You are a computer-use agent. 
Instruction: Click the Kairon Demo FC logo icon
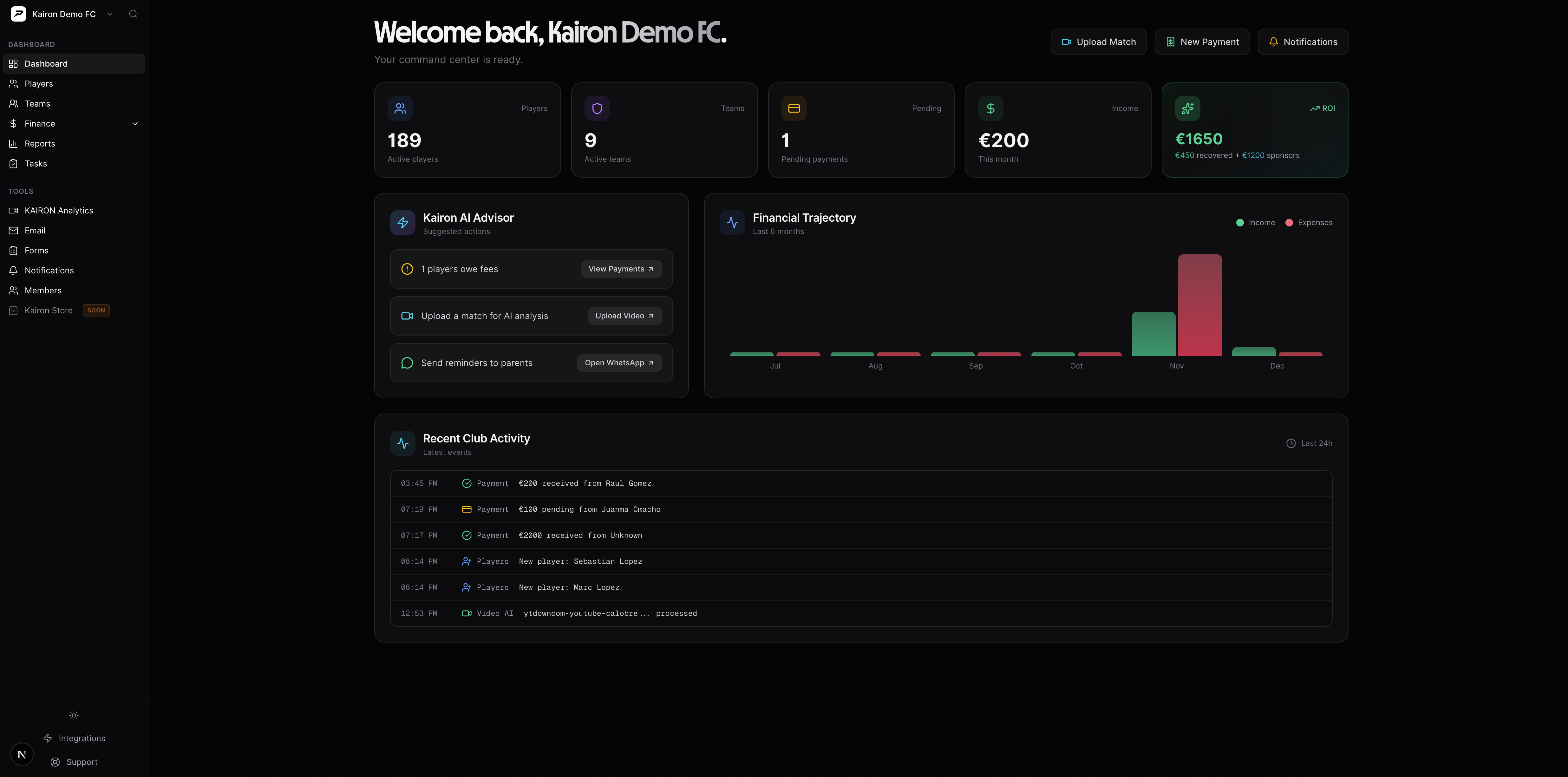(x=18, y=13)
